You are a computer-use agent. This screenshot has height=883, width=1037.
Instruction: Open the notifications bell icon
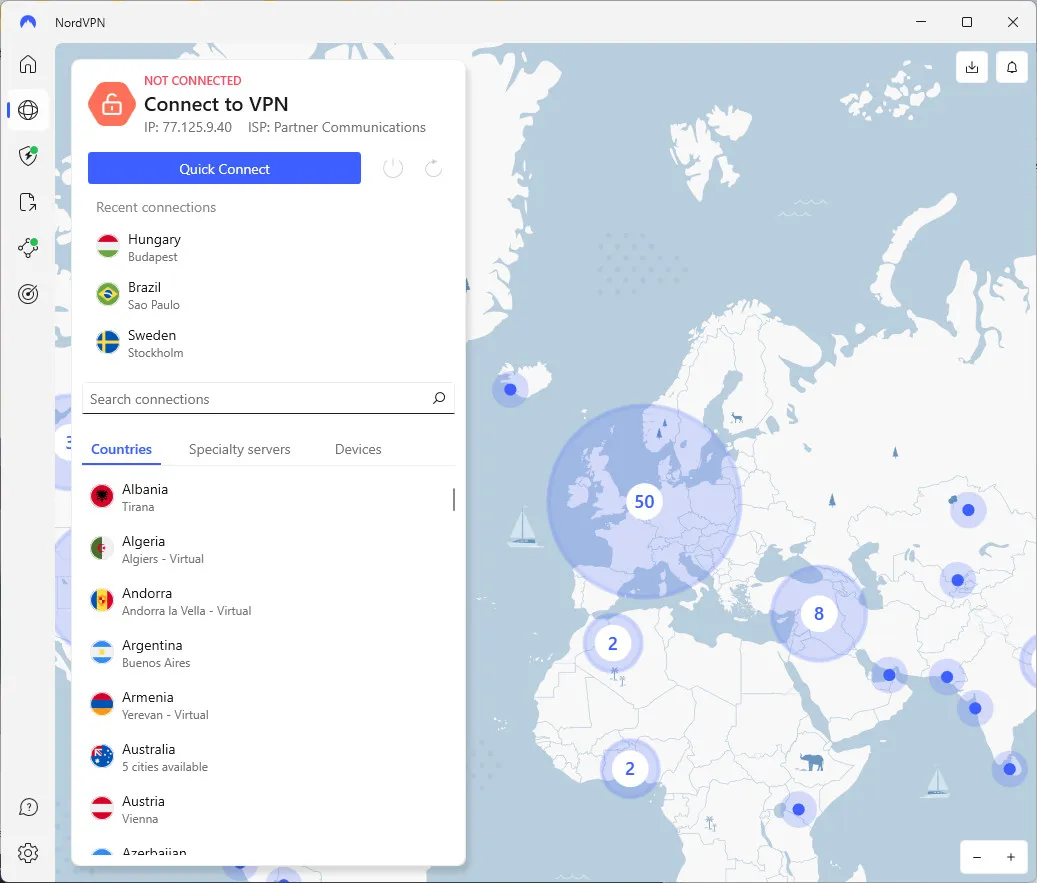coord(1011,67)
